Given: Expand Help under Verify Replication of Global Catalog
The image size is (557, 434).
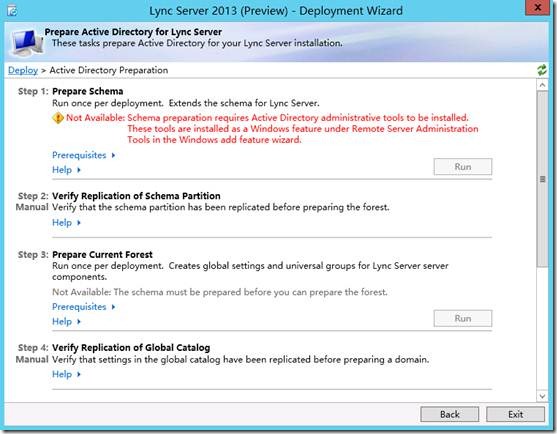Looking at the screenshot, I should [x=66, y=374].
